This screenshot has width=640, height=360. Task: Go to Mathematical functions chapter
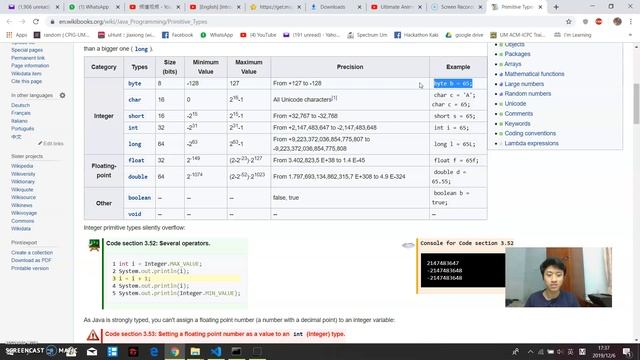pos(534,74)
